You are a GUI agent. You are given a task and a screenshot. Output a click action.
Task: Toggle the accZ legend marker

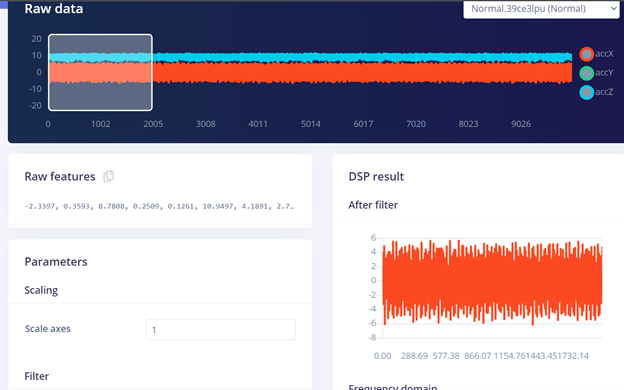[x=587, y=92]
